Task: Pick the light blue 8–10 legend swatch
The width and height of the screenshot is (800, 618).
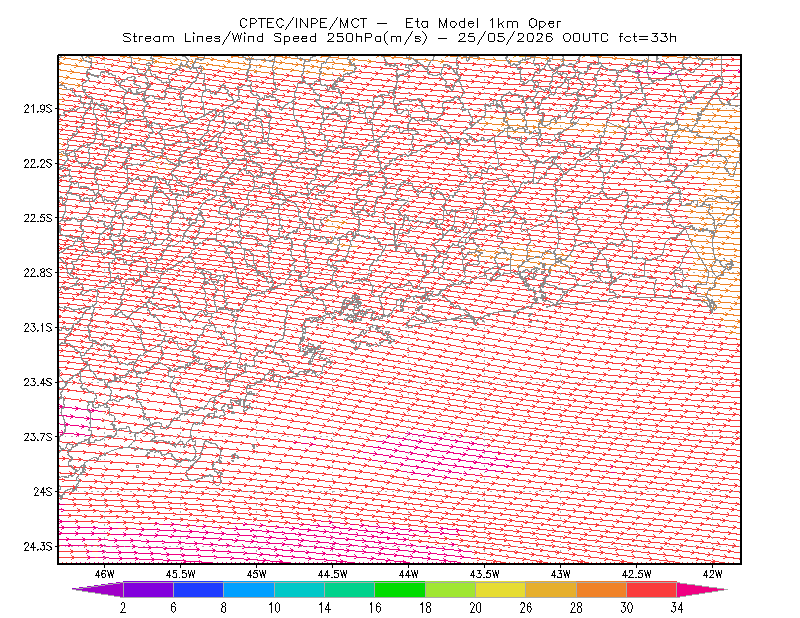Action: [249, 589]
